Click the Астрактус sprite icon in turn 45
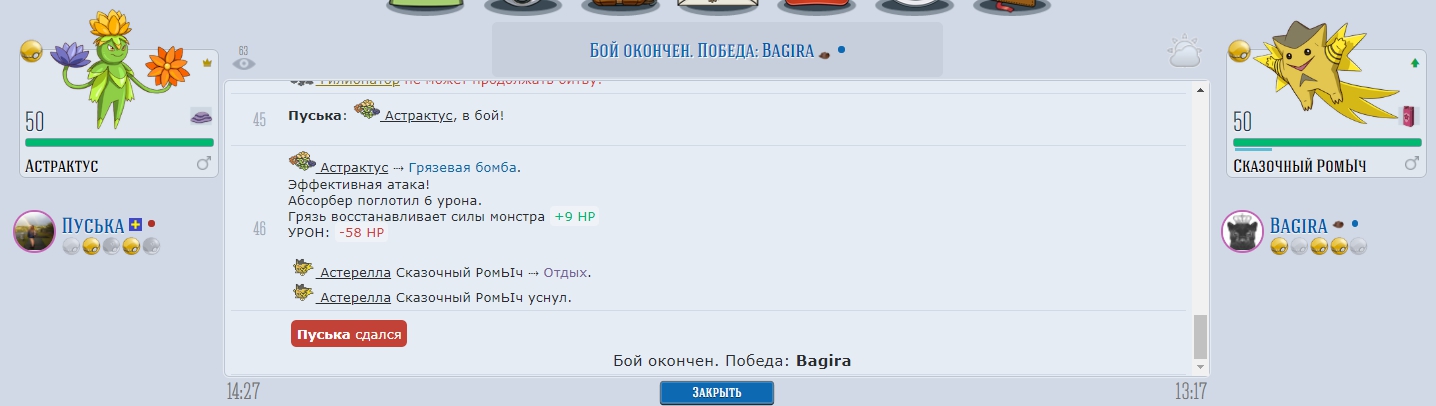The image size is (1436, 406). click(366, 112)
